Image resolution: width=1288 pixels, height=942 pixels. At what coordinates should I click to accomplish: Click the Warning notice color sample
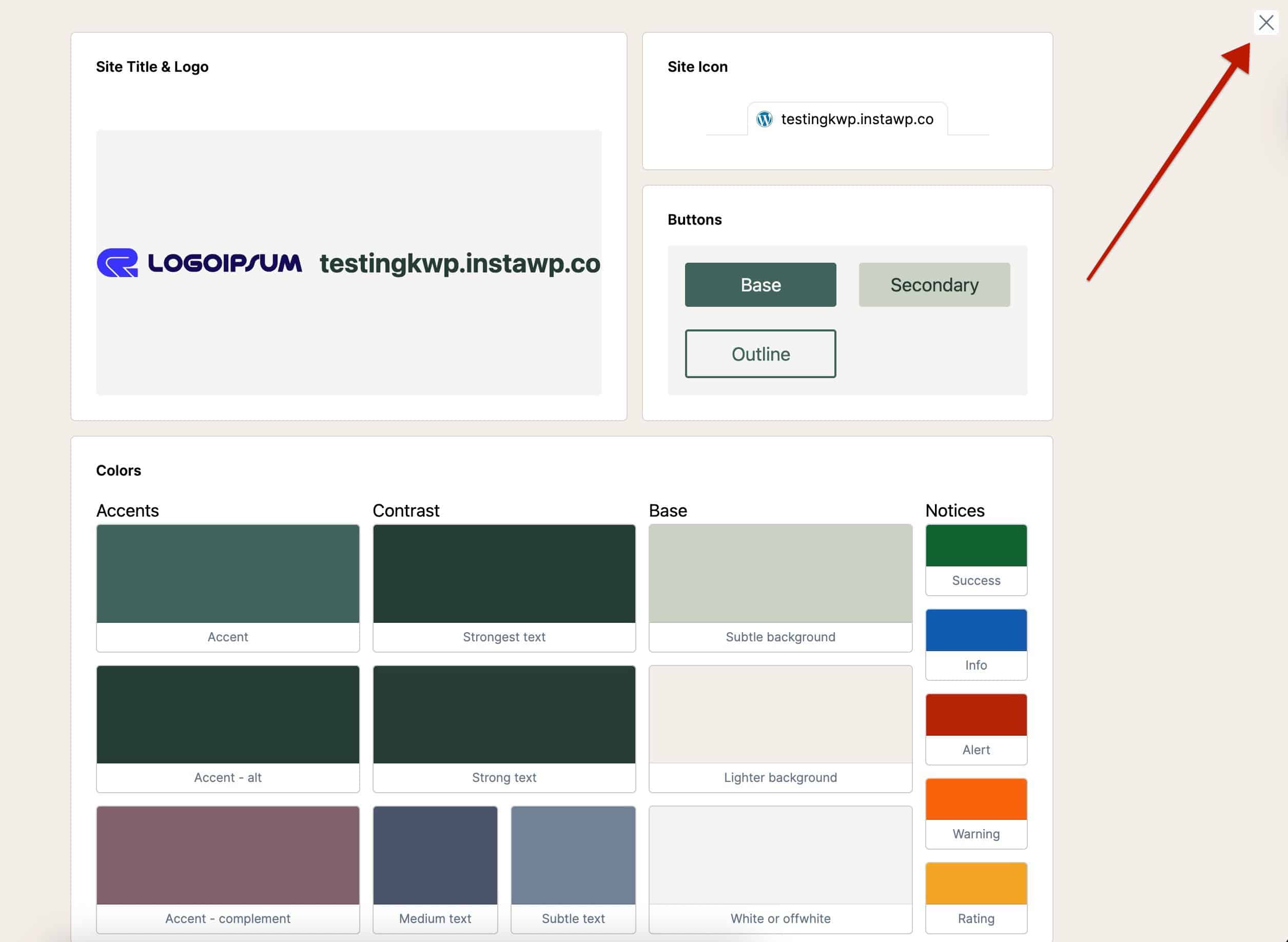[x=975, y=799]
